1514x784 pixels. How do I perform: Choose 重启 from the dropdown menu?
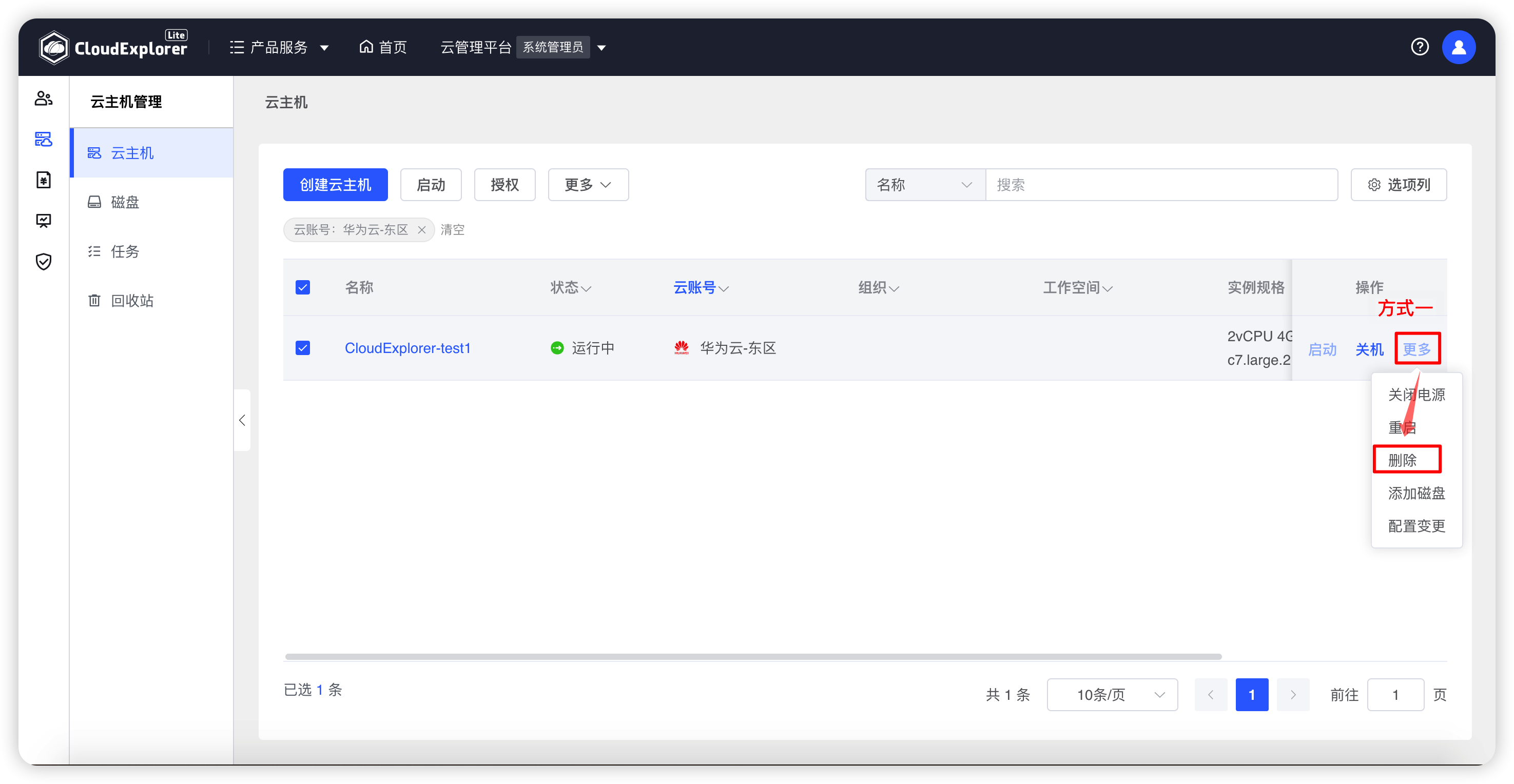point(1416,428)
